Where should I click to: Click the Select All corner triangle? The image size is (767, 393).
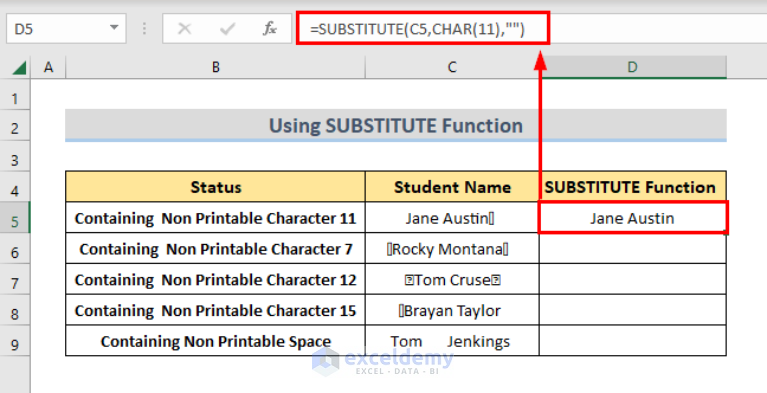point(19,68)
